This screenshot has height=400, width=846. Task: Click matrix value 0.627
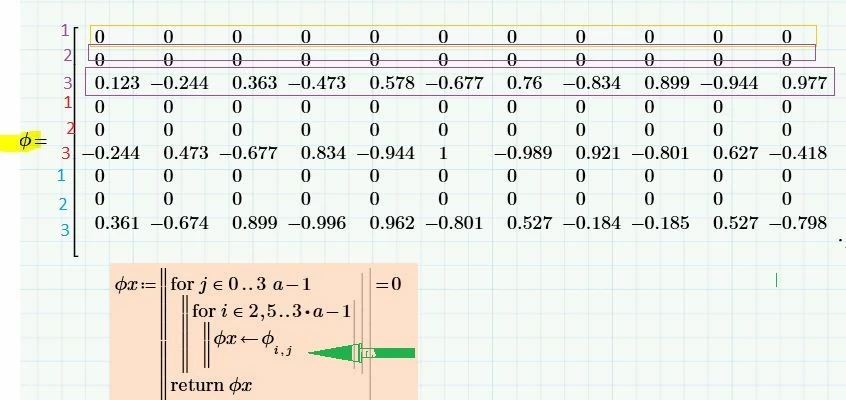(735, 153)
